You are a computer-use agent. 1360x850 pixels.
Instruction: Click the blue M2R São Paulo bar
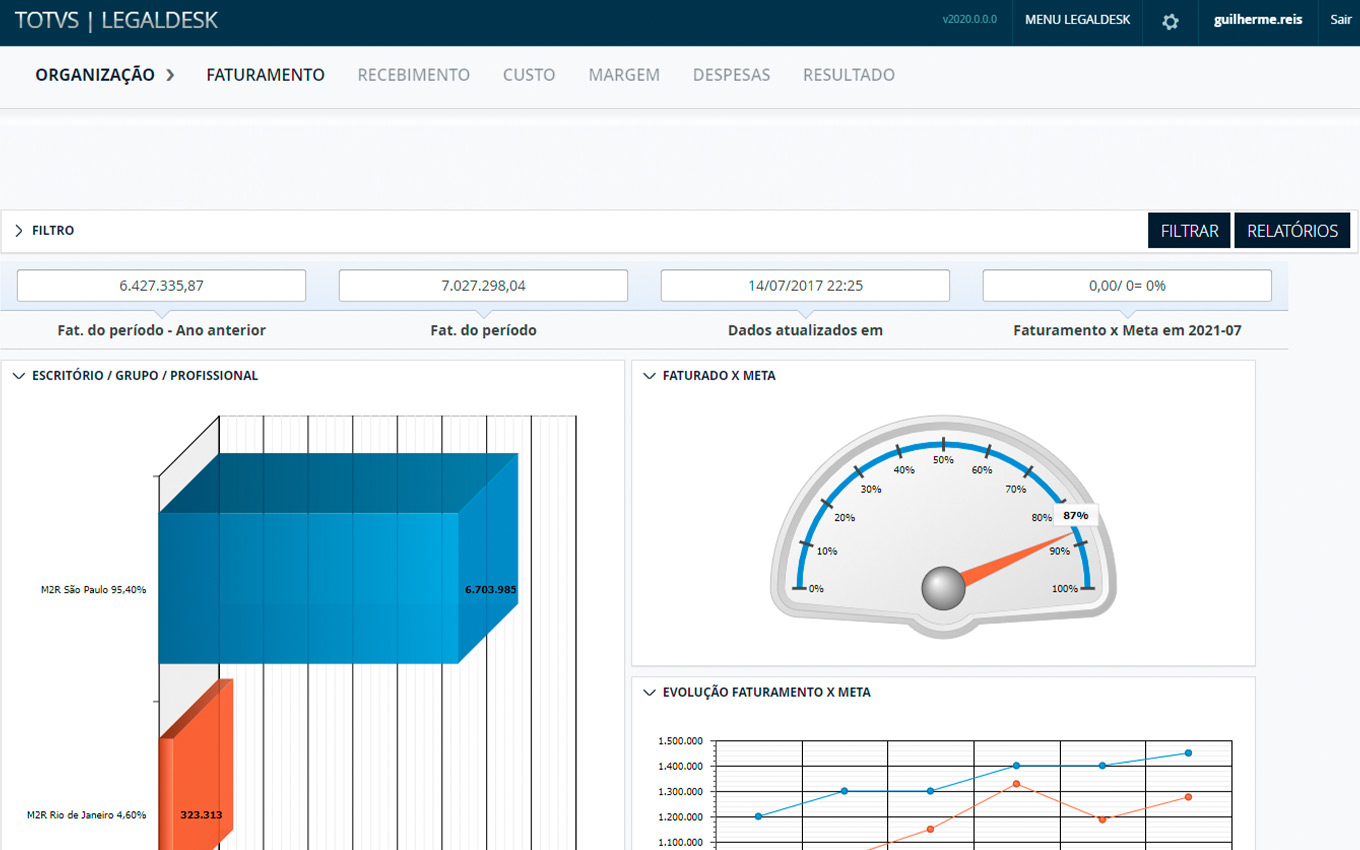[x=310, y=588]
